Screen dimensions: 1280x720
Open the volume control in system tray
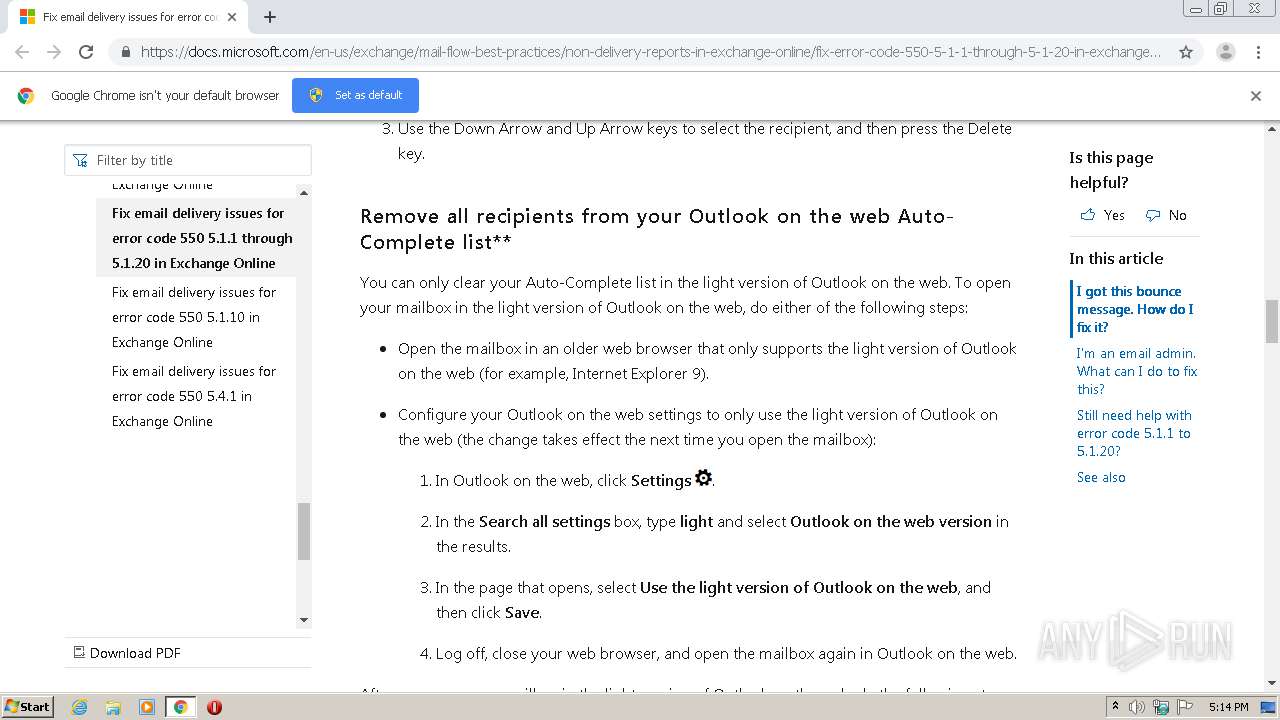click(x=1137, y=707)
